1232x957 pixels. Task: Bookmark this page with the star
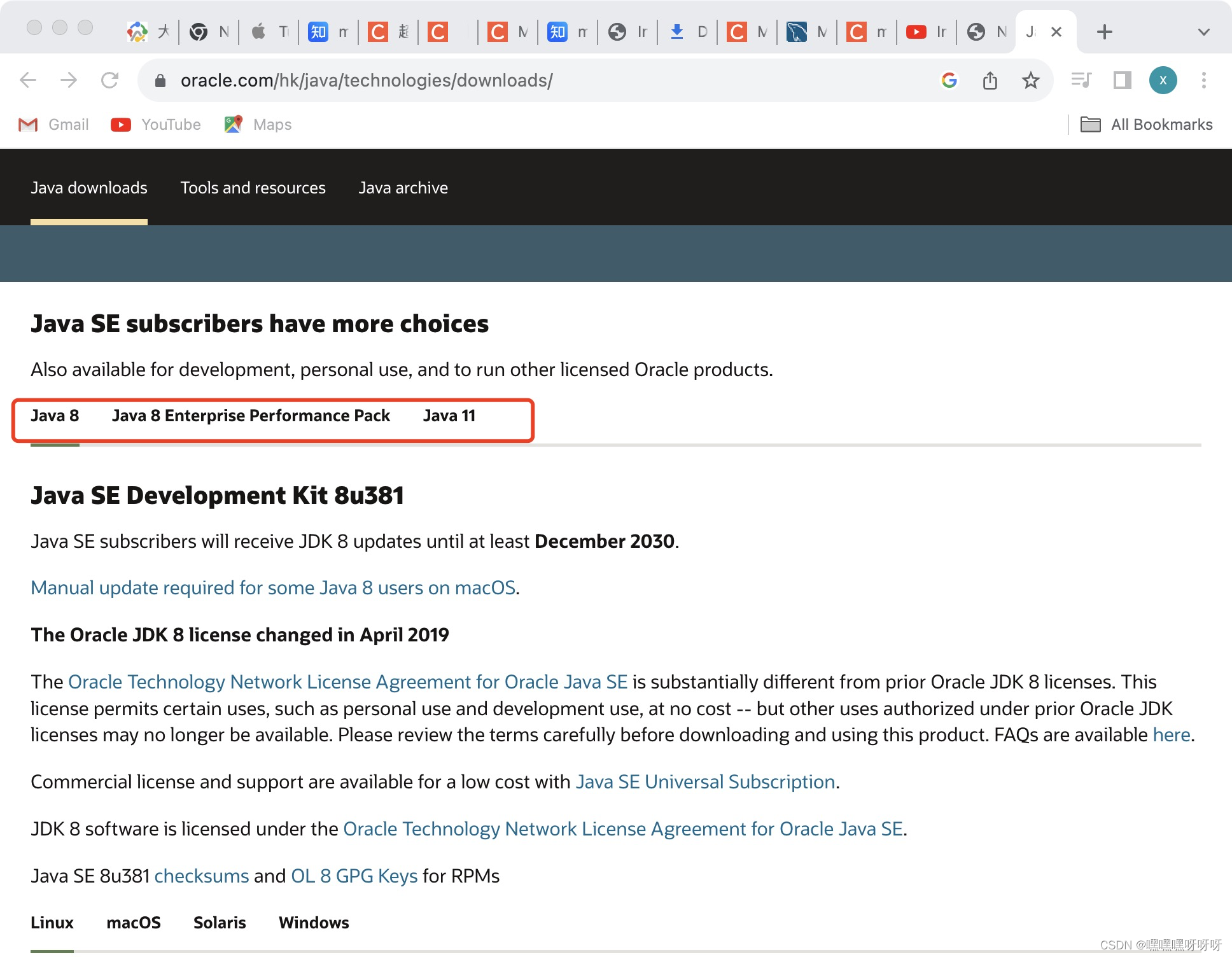1030,80
